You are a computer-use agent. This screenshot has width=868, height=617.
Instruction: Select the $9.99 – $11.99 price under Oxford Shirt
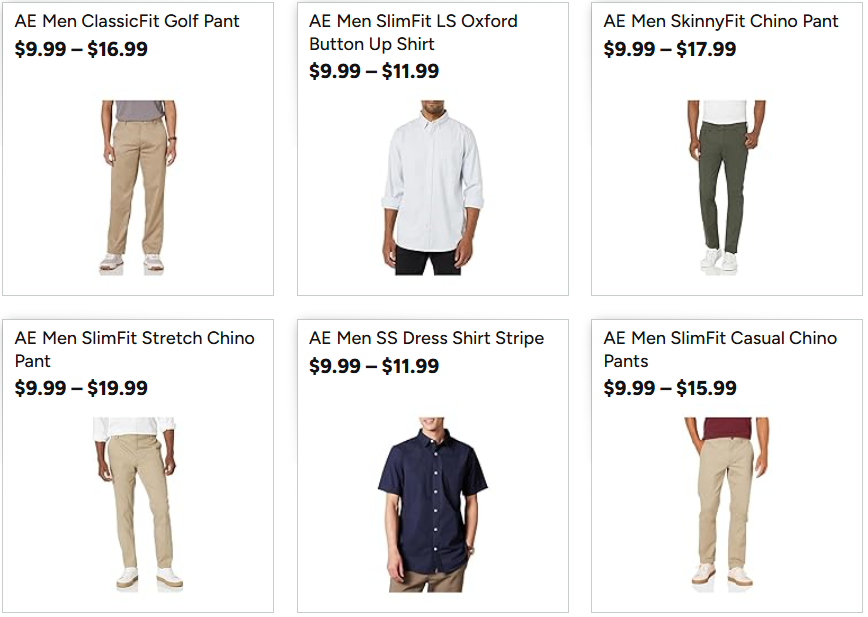coord(377,71)
